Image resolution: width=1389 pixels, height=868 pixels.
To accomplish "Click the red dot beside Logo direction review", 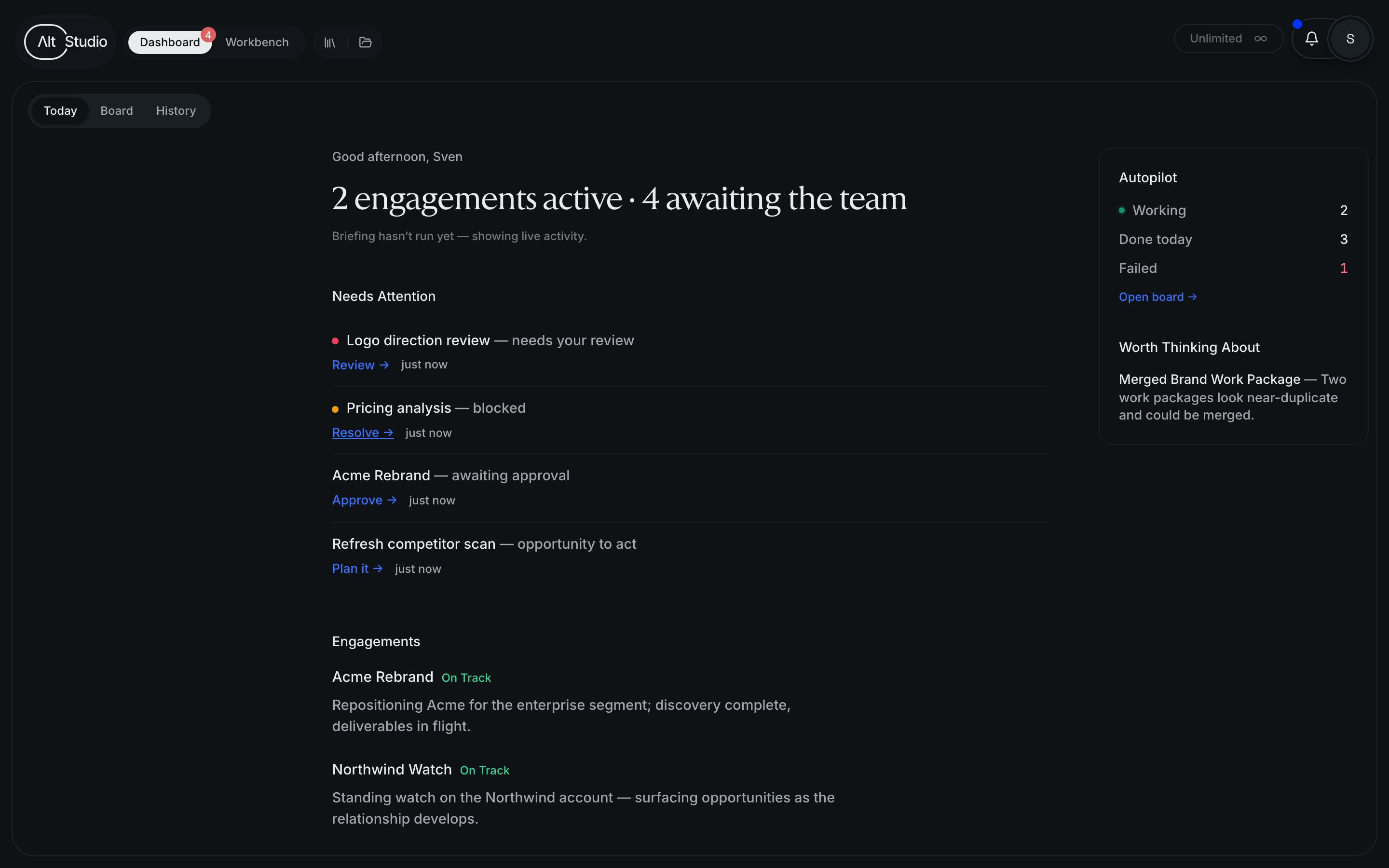I will pyautogui.click(x=335, y=341).
